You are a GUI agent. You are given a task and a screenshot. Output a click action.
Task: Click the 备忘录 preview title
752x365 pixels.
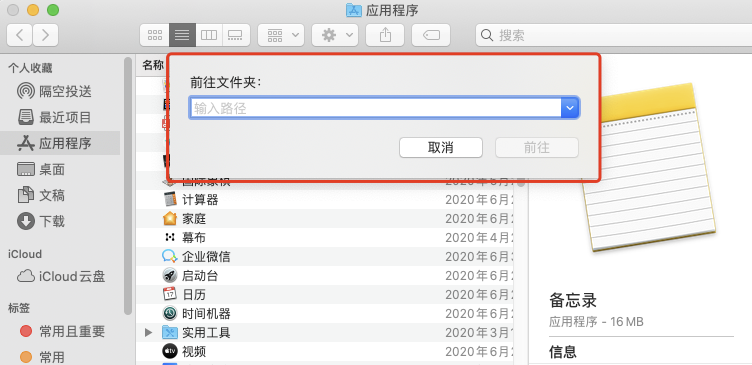[x=573, y=300]
